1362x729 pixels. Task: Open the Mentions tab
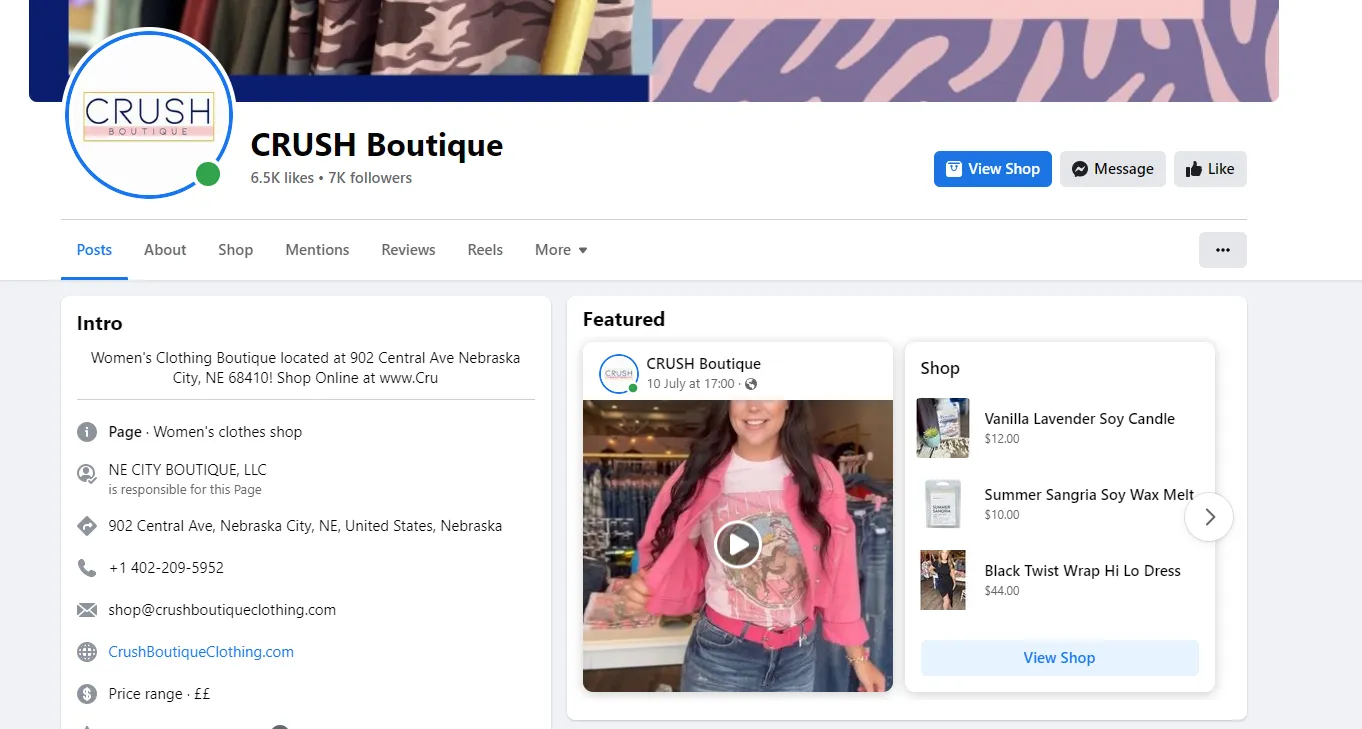317,250
